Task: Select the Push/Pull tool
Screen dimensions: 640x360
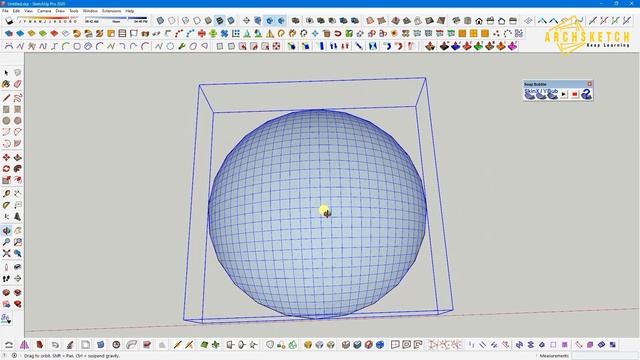Action: point(18,158)
